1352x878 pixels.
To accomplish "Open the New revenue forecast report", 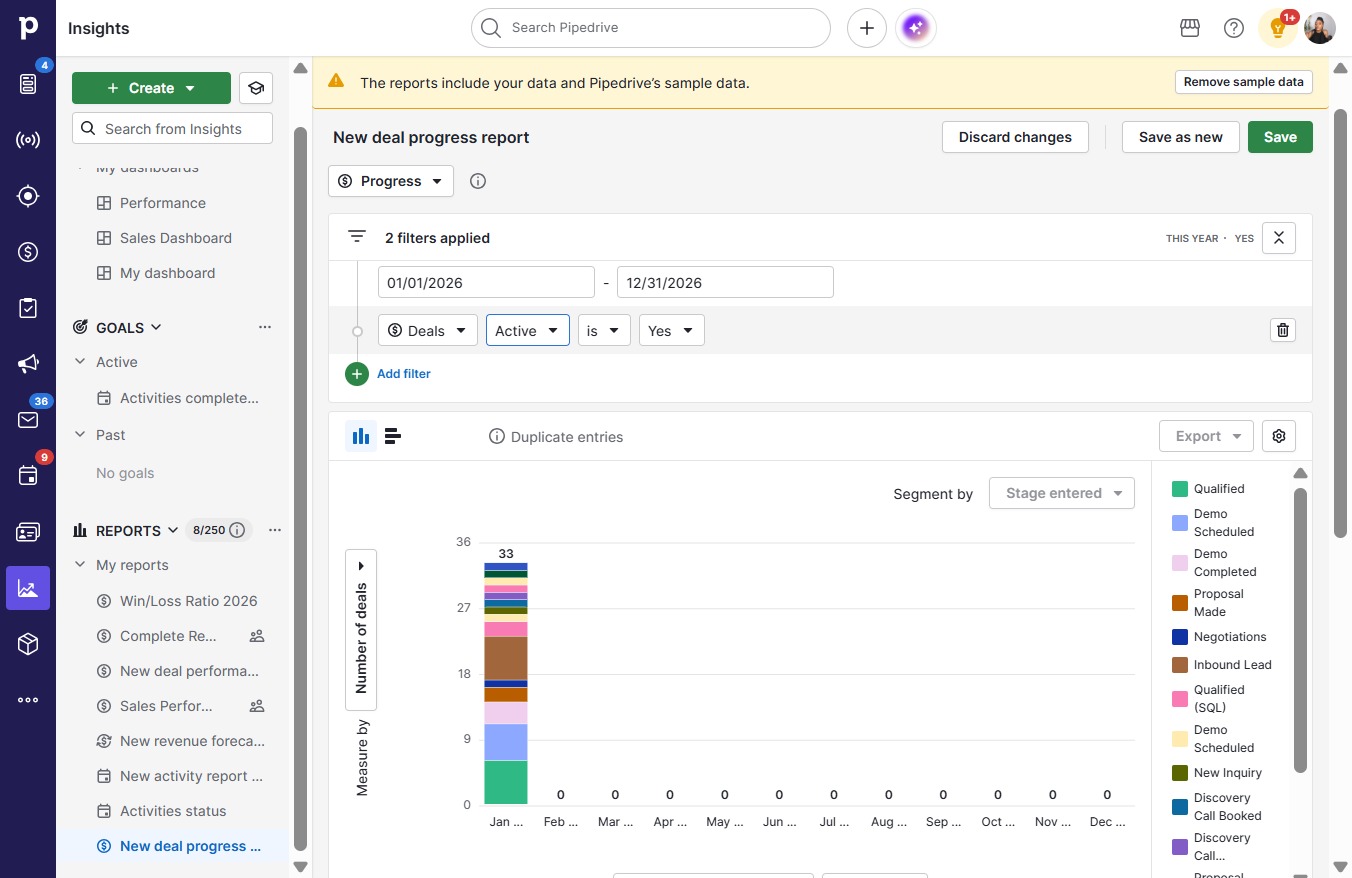I will 193,741.
